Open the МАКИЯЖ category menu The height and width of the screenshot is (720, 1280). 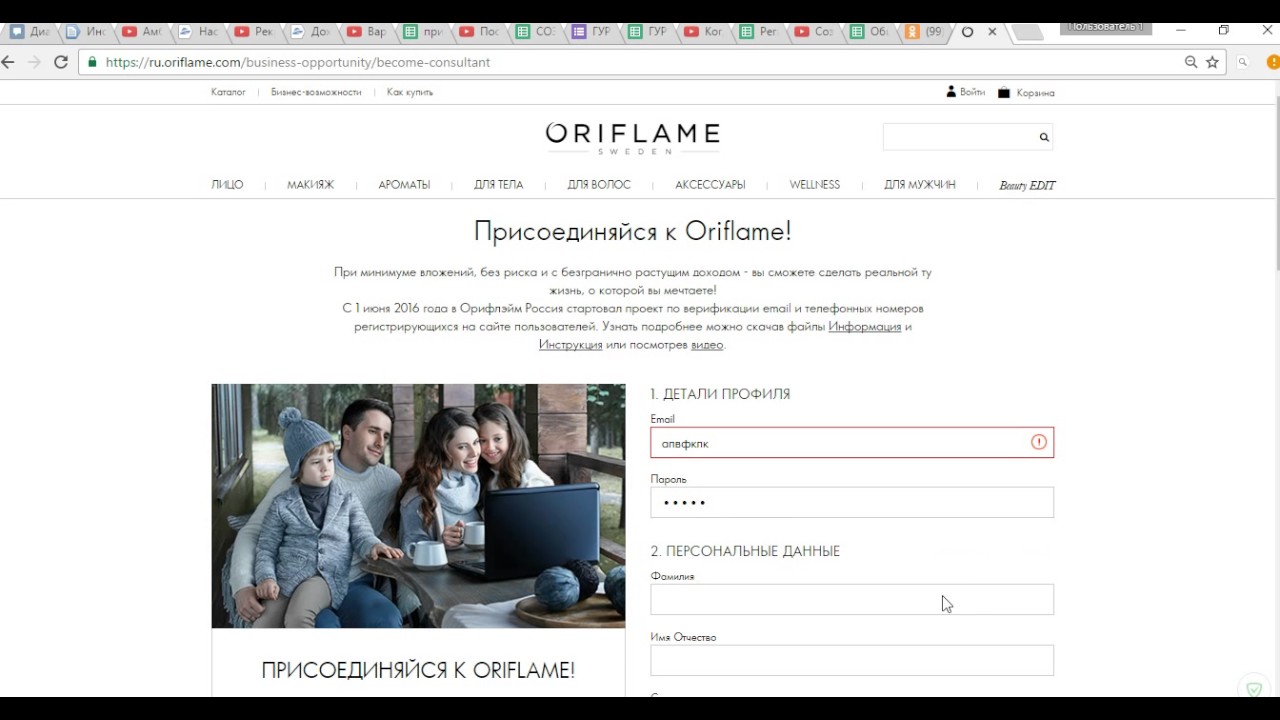point(310,185)
